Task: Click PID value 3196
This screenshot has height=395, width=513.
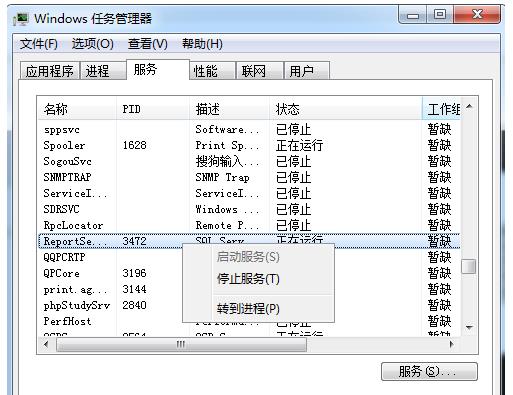Action: (x=134, y=274)
